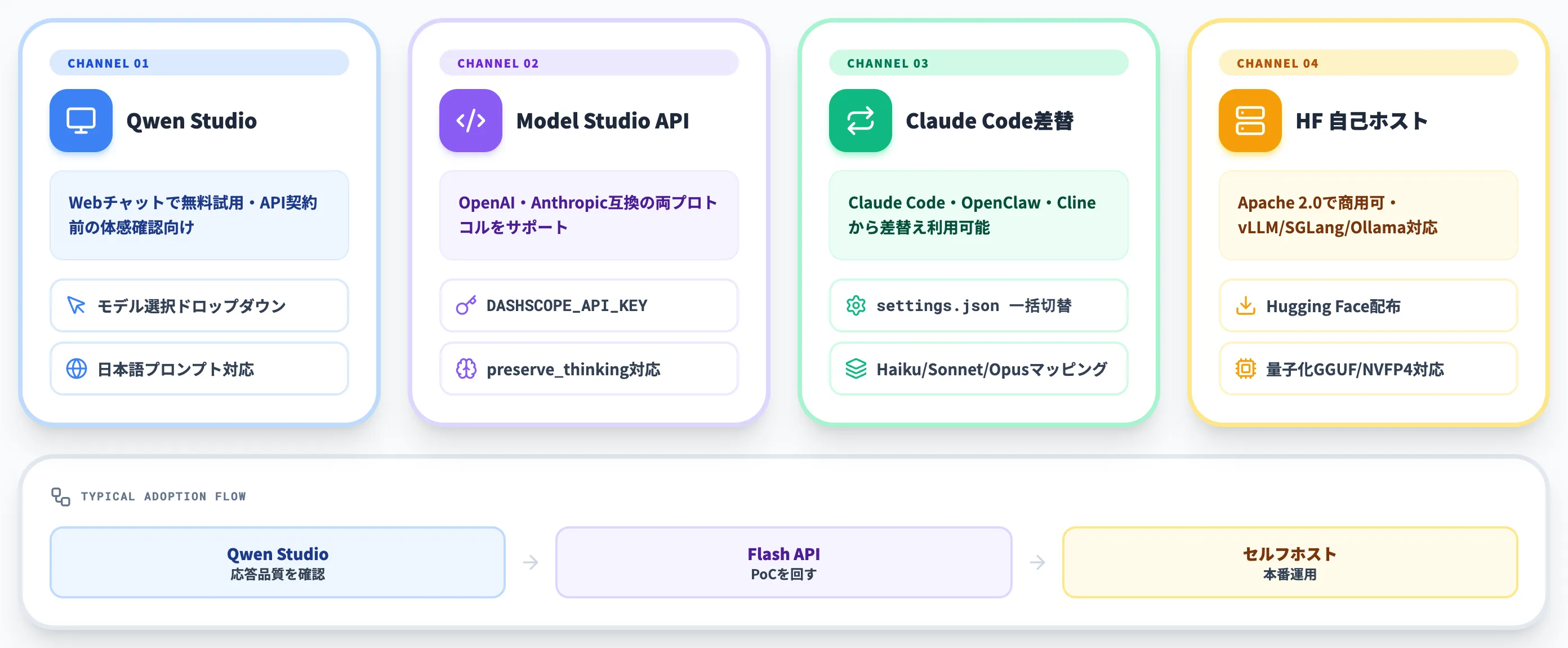Open the preserve_thinking対応 feature row
Viewport: 1568px width, 648px height.
coord(589,369)
